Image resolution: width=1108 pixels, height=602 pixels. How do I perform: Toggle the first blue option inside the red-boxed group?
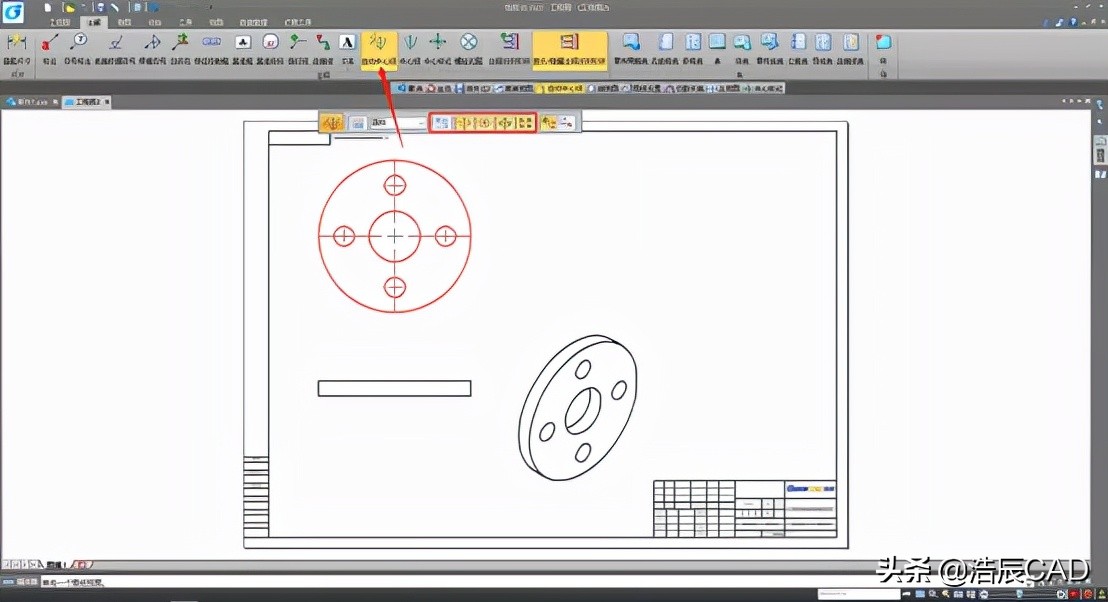pos(442,123)
